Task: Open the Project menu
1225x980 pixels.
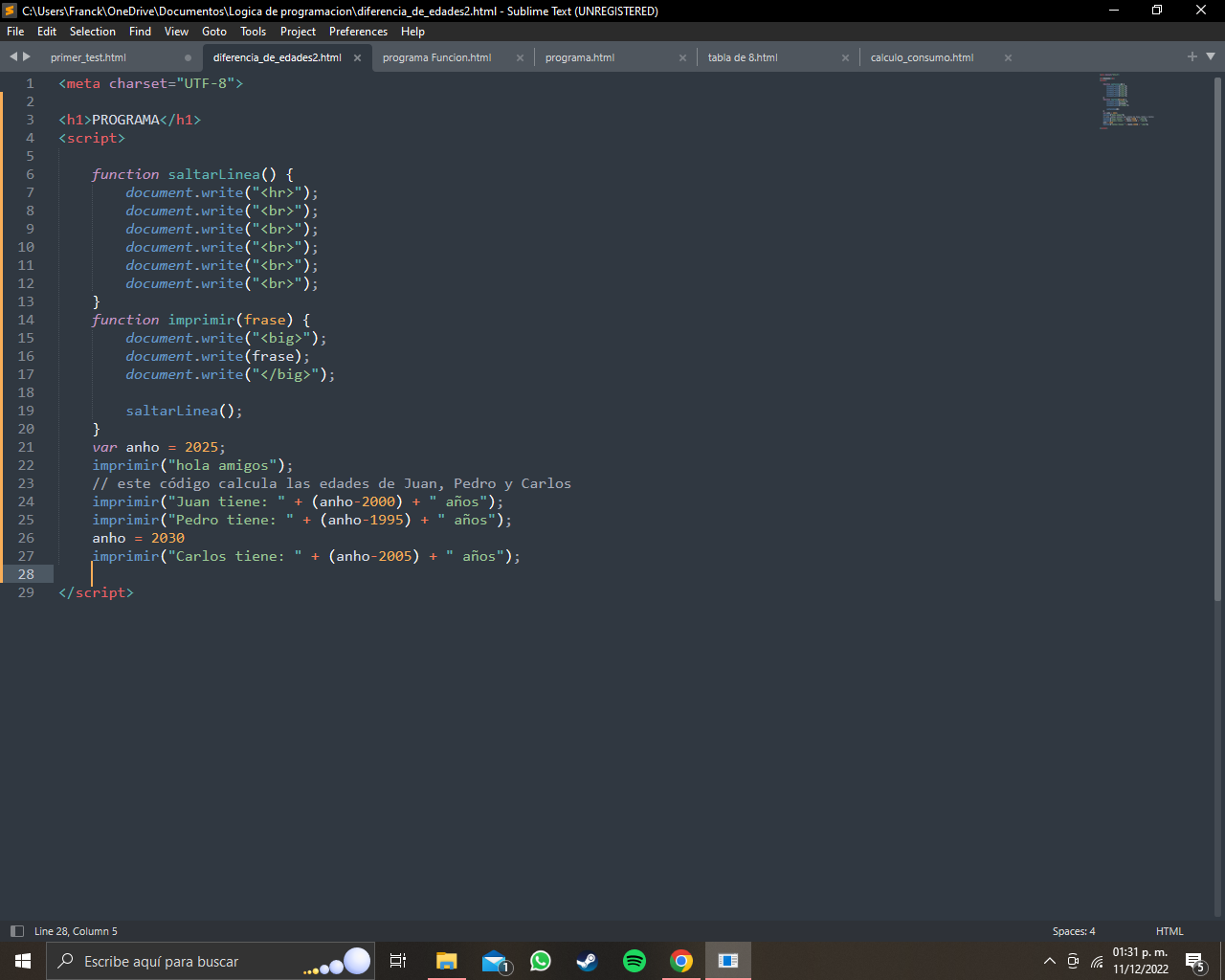Action: pyautogui.click(x=298, y=32)
